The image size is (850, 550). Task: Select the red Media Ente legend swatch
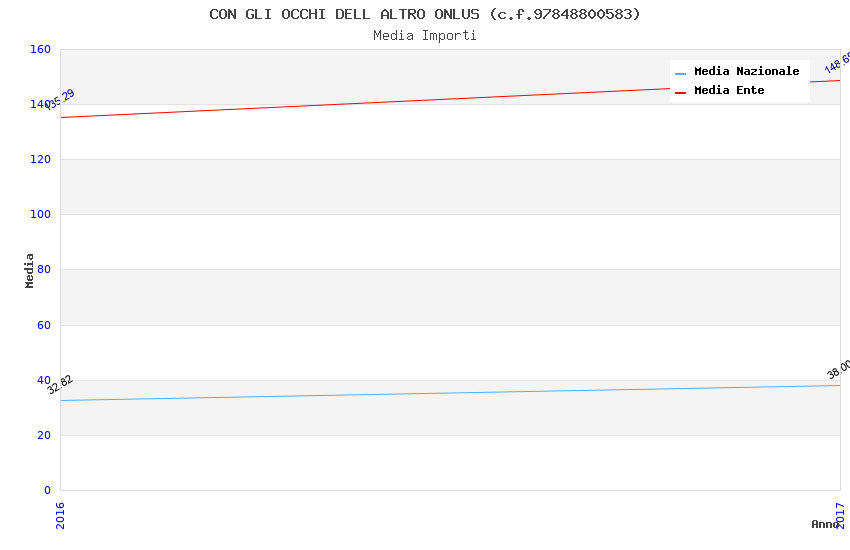pyautogui.click(x=680, y=93)
